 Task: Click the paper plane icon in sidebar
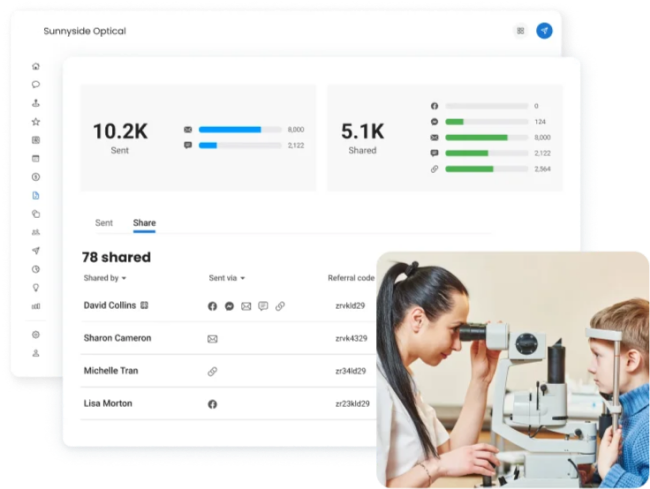click(36, 250)
